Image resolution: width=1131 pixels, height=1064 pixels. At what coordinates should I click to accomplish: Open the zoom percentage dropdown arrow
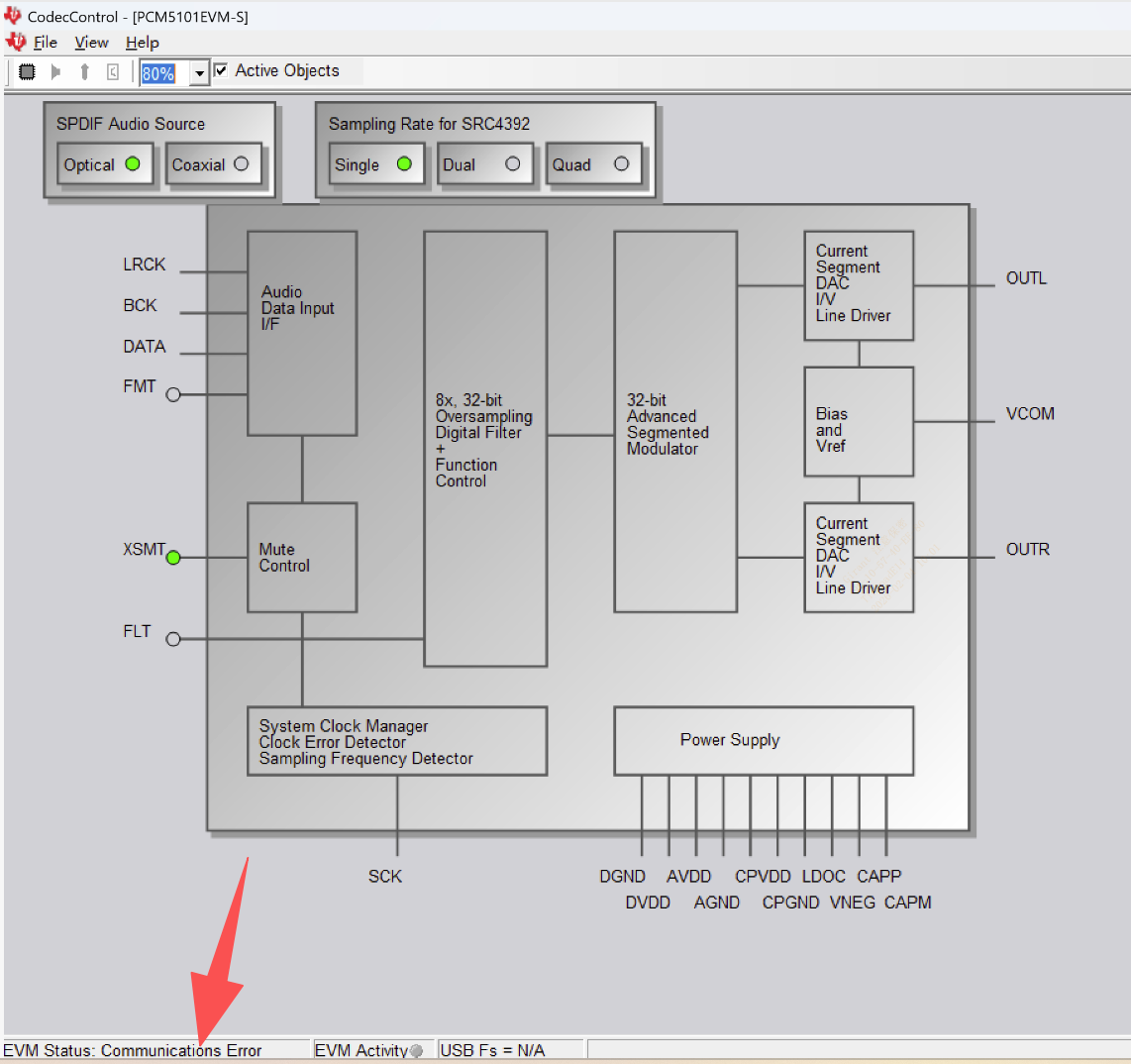[x=200, y=73]
